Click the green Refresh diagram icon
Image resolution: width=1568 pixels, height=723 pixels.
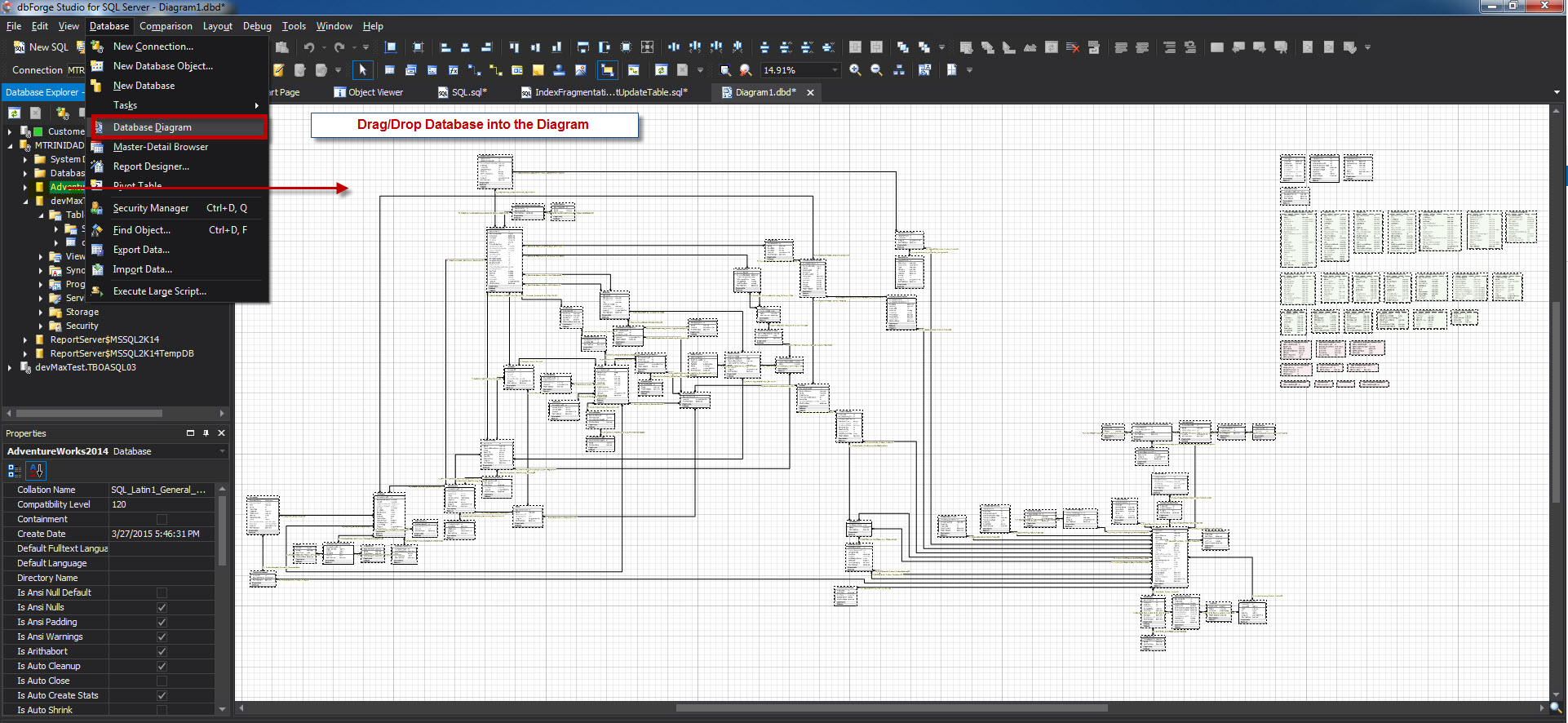click(662, 70)
